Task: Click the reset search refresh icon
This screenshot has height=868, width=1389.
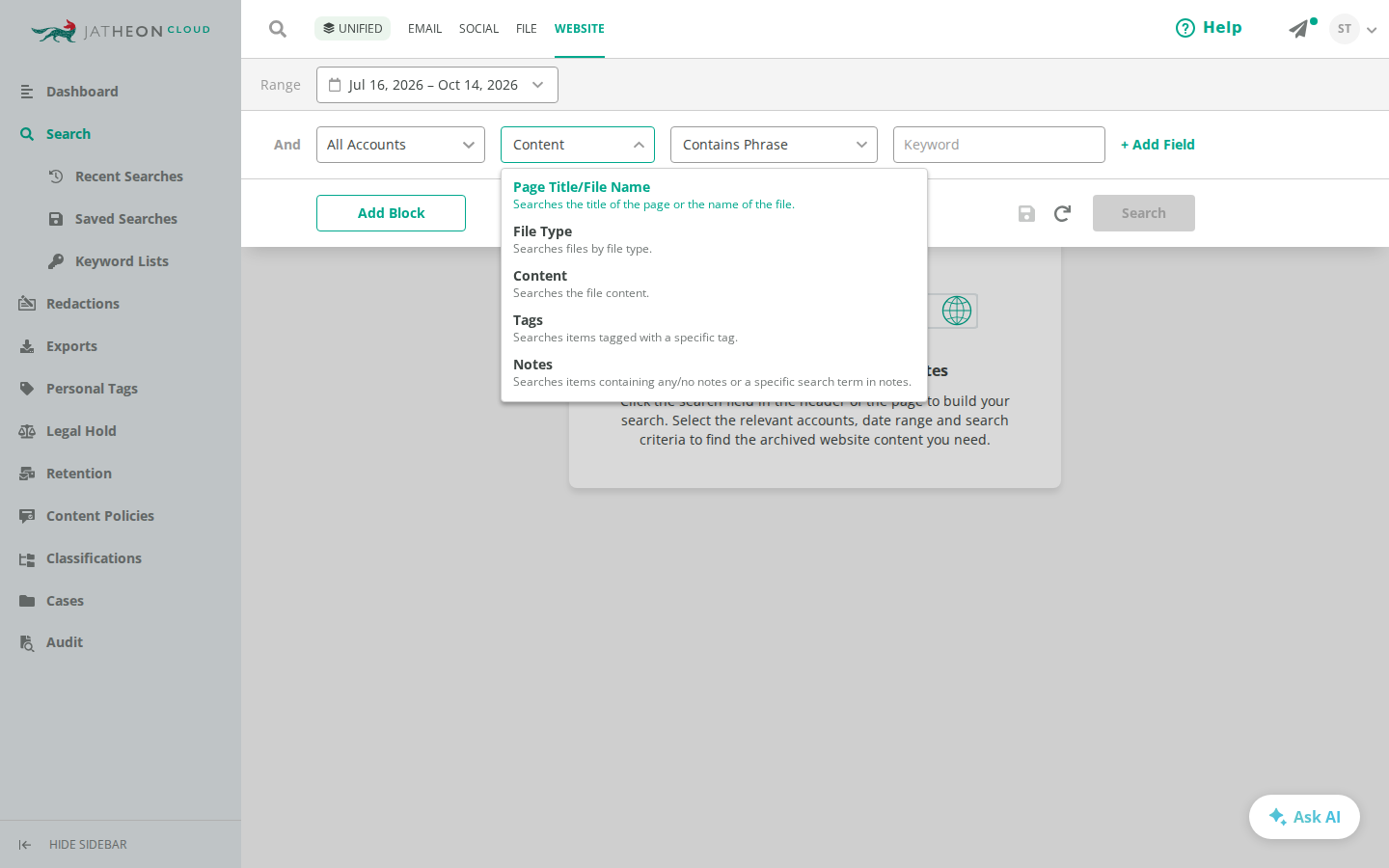Action: (x=1062, y=213)
